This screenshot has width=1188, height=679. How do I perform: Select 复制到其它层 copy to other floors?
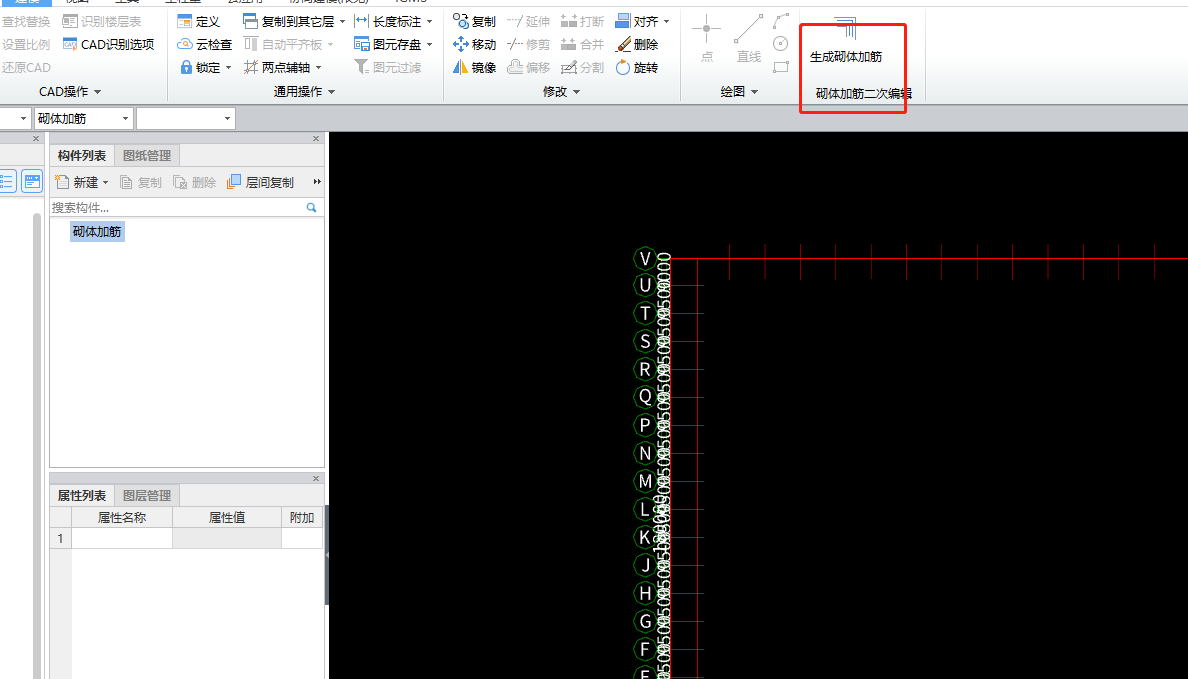288,21
